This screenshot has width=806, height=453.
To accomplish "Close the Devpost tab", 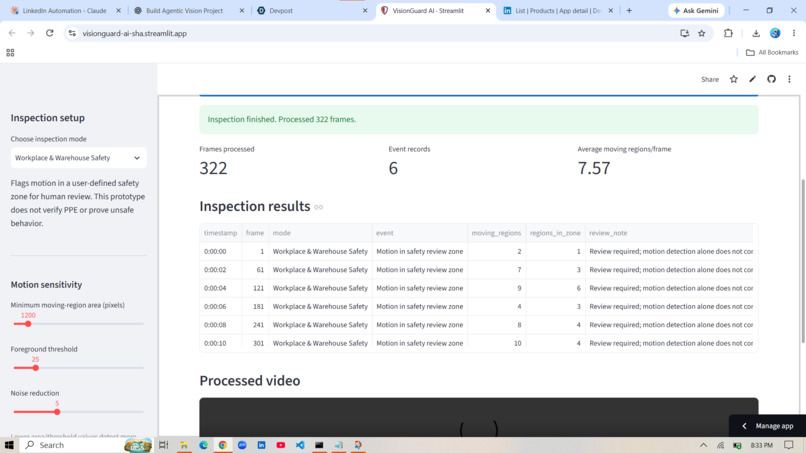I will 365,10.
